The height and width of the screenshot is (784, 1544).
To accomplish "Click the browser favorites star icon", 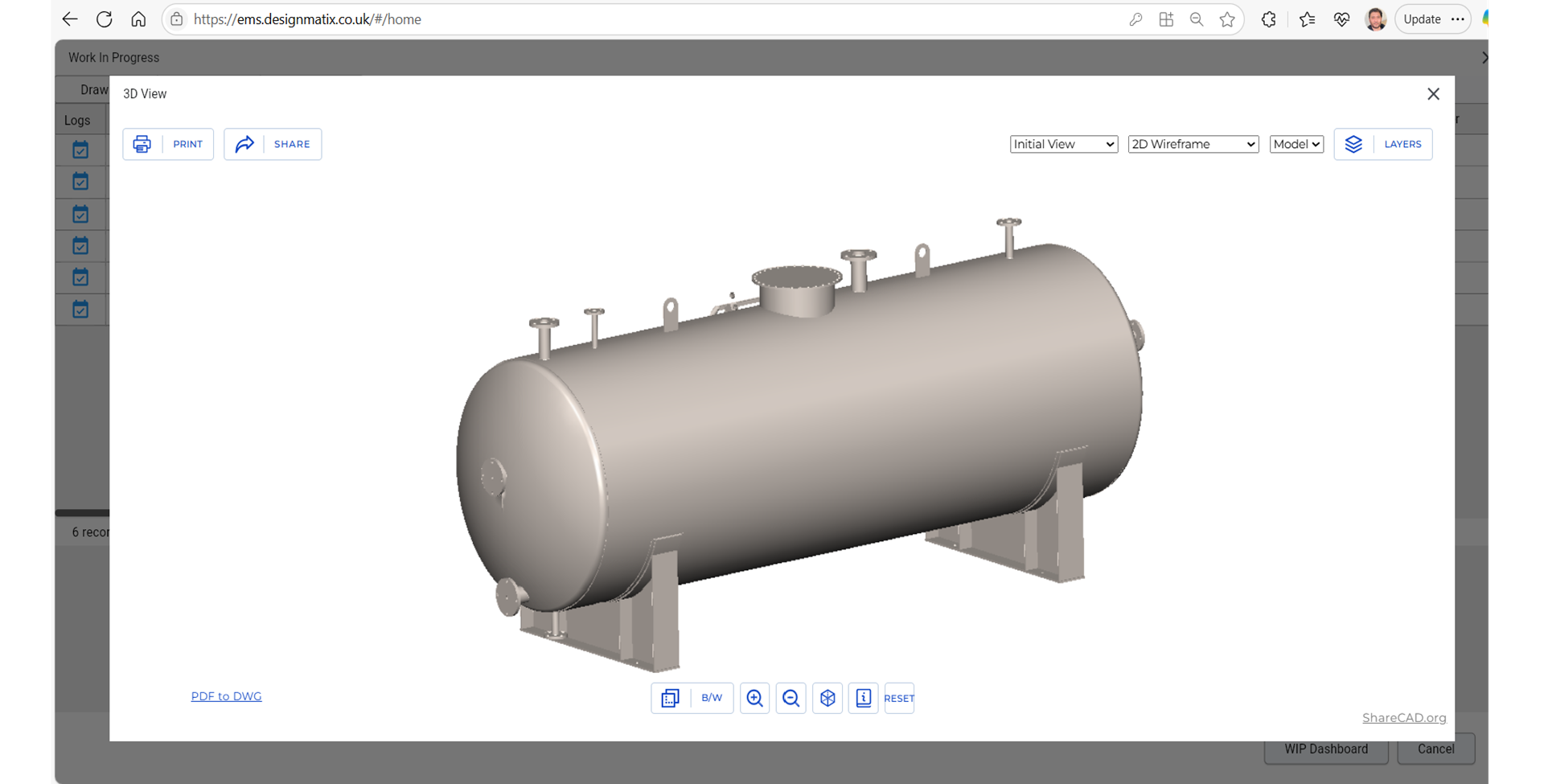I will pos(1227,19).
